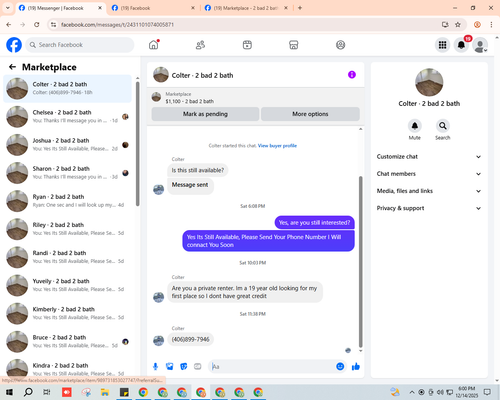Viewport: 500px width, 400px height.
Task: Expand Privacy & support section
Action: coord(429,208)
